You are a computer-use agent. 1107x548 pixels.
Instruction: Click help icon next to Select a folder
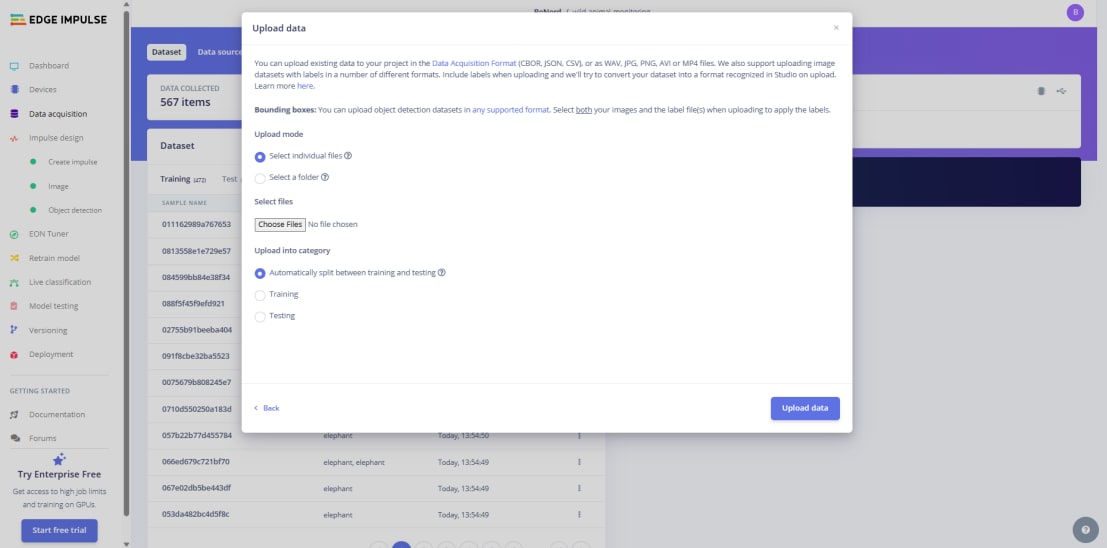pyautogui.click(x=325, y=177)
